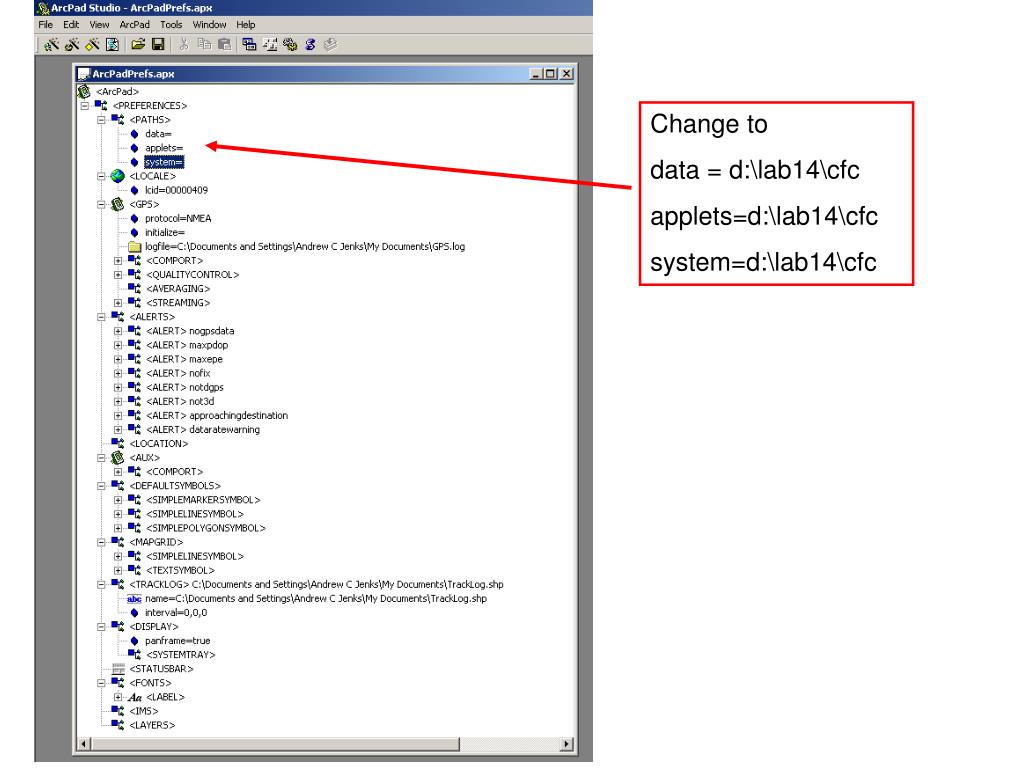Collapse the MAPGRID node
1024x768 pixels.
pyautogui.click(x=101, y=542)
